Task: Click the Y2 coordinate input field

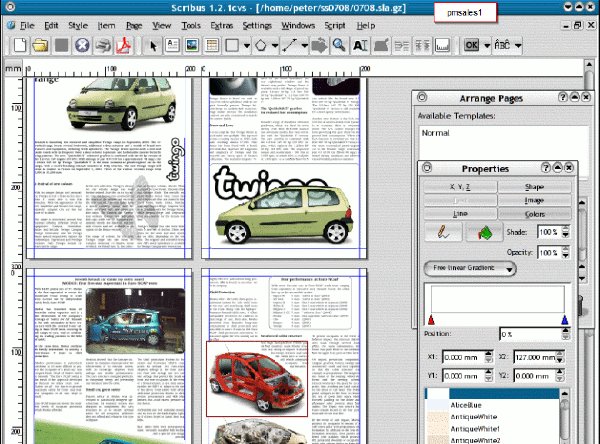Action: pyautogui.click(x=535, y=376)
